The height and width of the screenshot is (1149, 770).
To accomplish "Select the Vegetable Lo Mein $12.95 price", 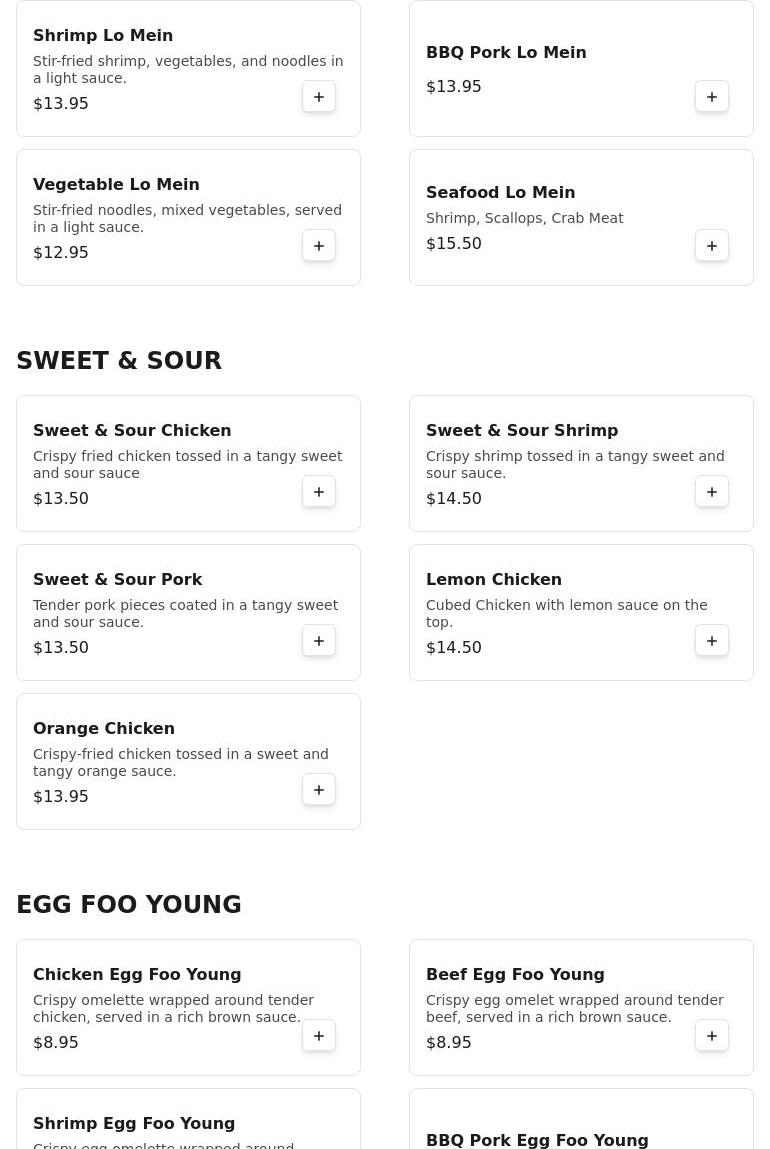I will pos(61,252).
